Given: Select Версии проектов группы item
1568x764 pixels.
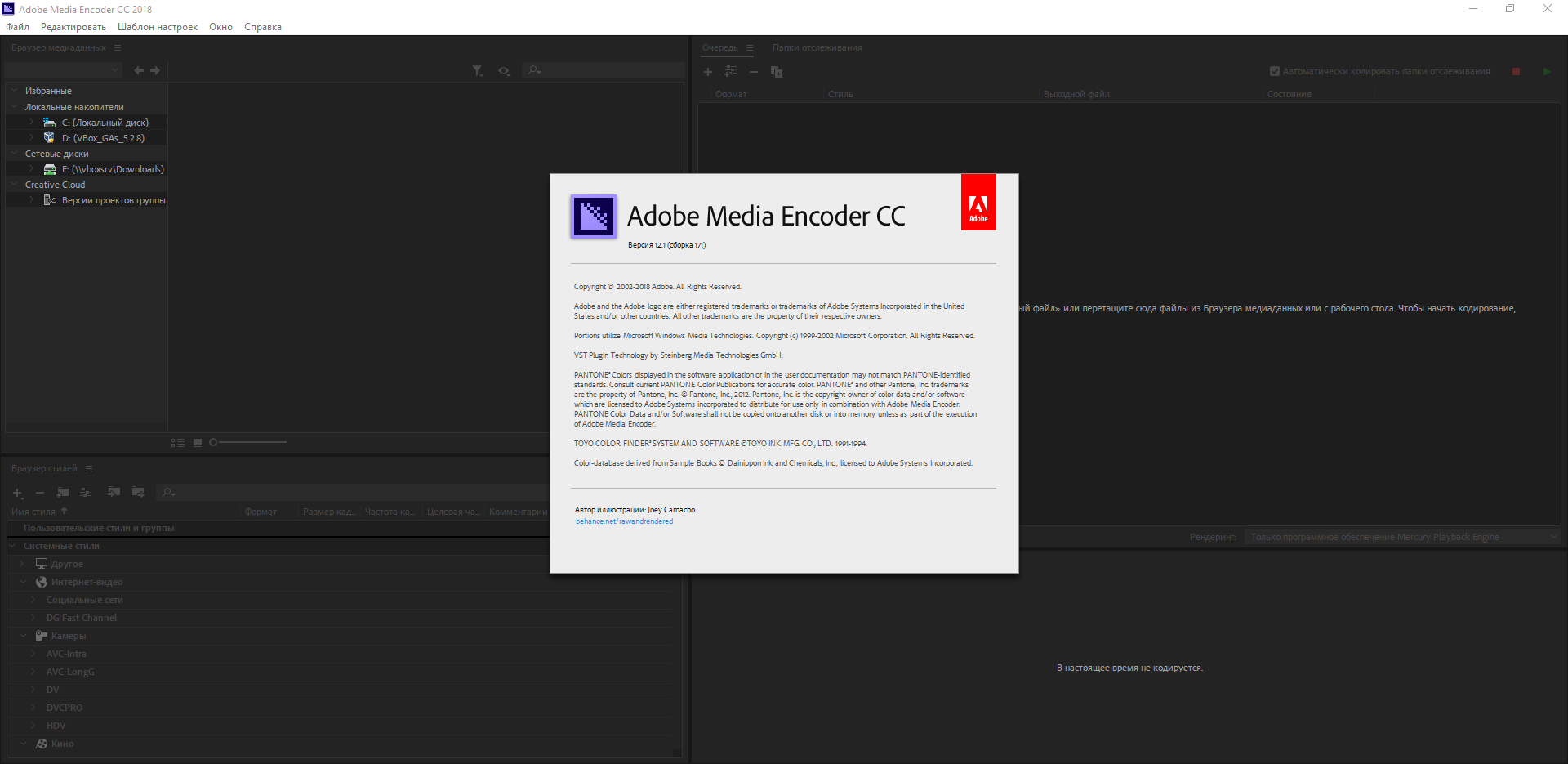Looking at the screenshot, I should point(114,200).
